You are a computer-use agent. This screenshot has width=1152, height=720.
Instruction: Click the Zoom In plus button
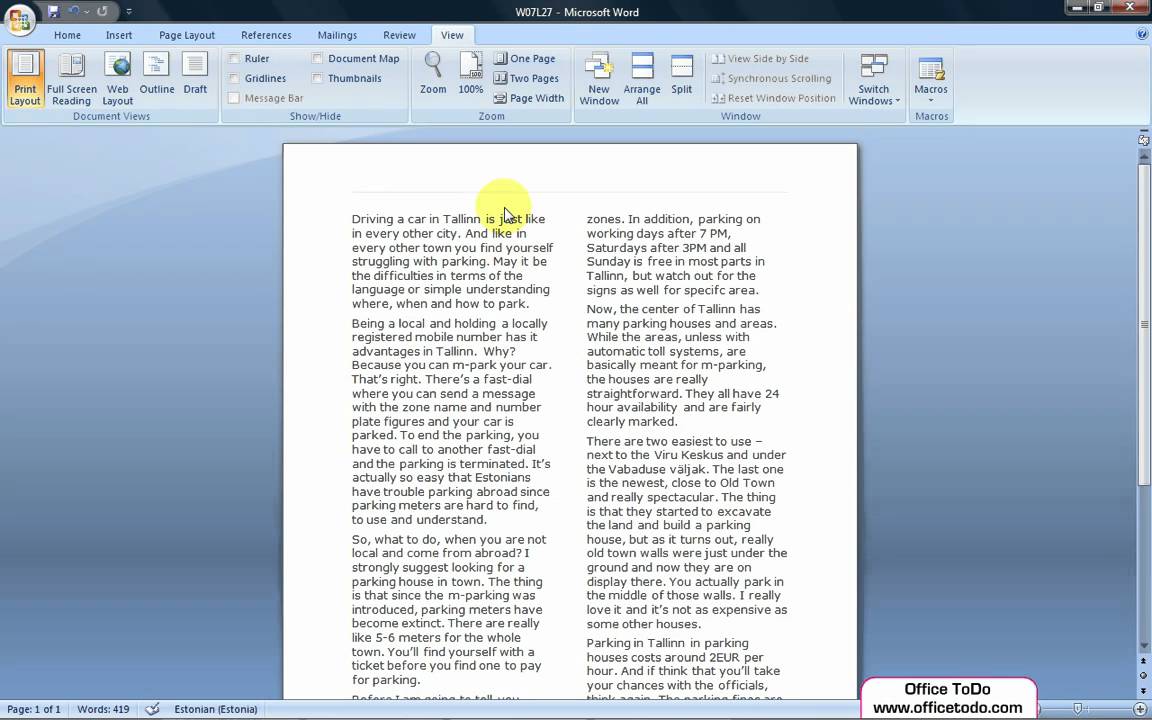click(1140, 709)
